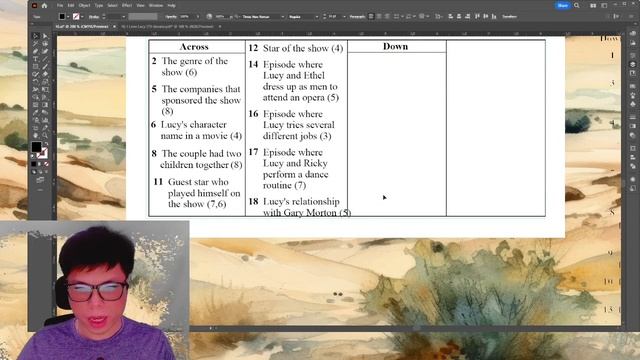Select the Lasso tool

point(45,43)
